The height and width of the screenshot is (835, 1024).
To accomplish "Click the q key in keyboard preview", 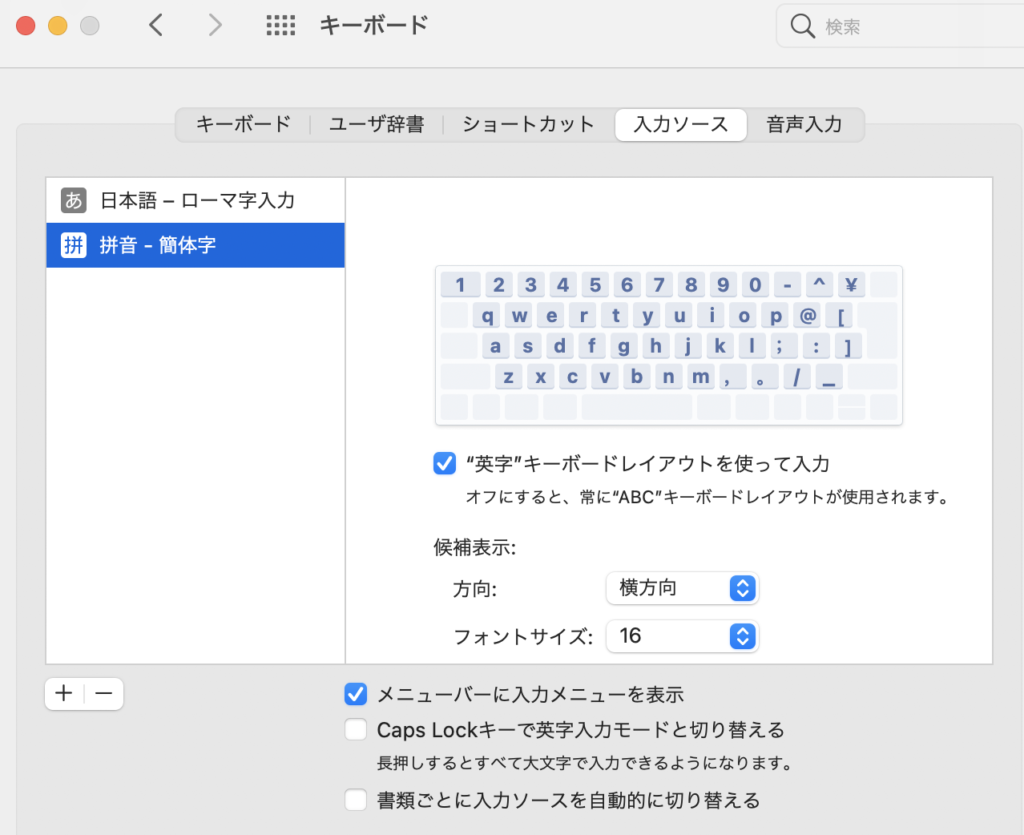I will coord(487,315).
